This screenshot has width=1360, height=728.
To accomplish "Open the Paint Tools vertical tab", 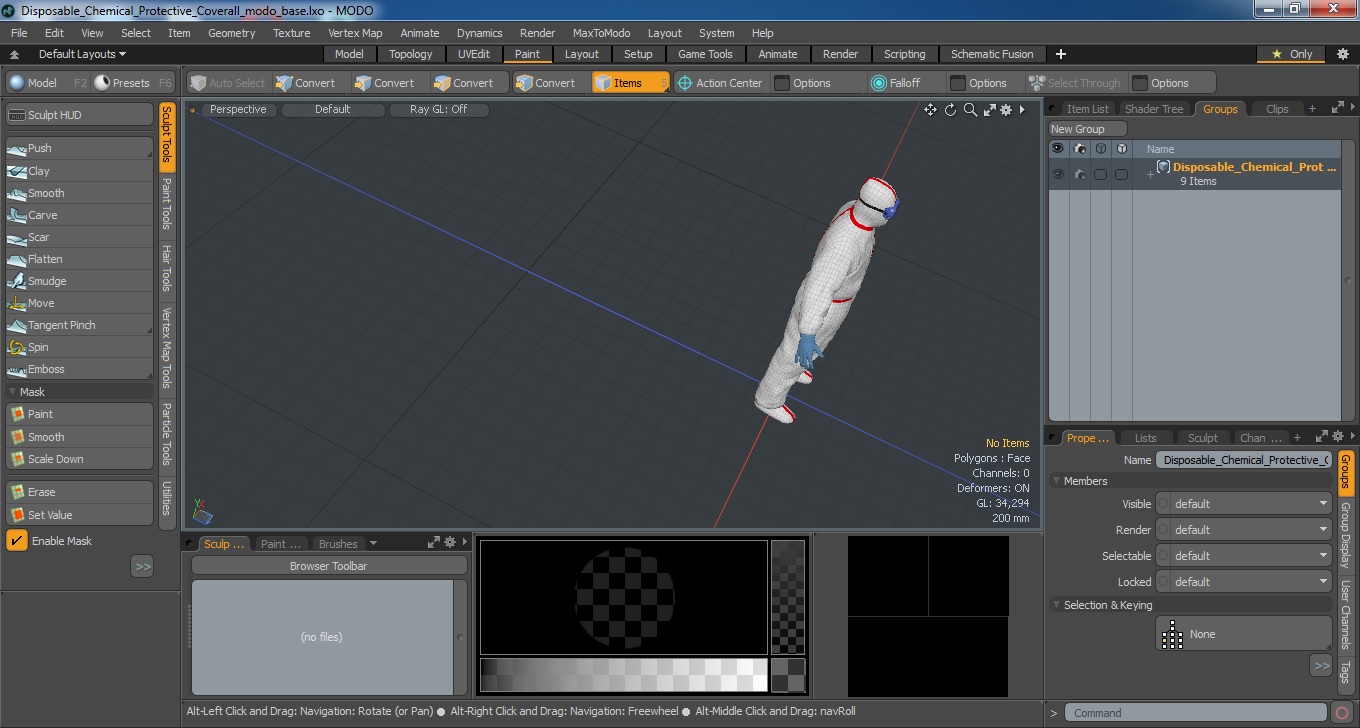I will 167,203.
